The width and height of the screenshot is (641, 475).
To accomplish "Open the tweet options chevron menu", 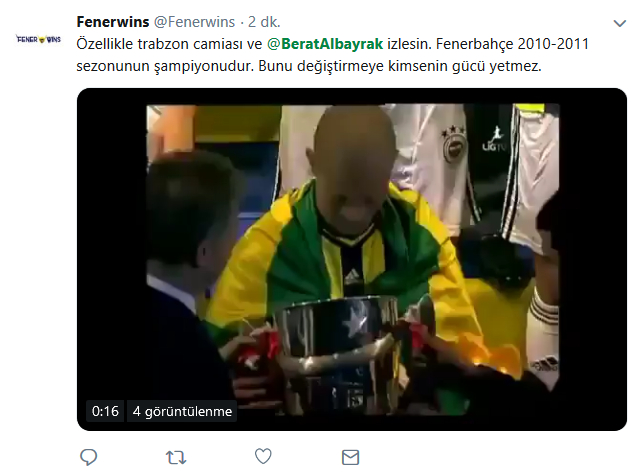I will pyautogui.click(x=620, y=23).
